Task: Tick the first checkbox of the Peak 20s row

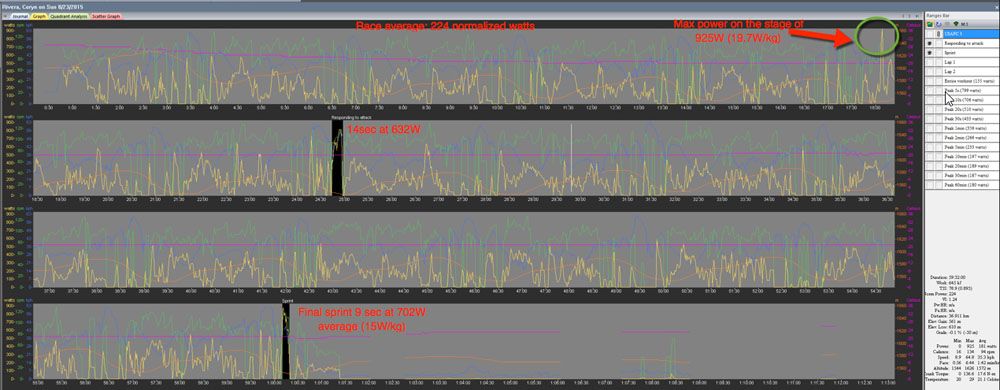Action: (929, 109)
